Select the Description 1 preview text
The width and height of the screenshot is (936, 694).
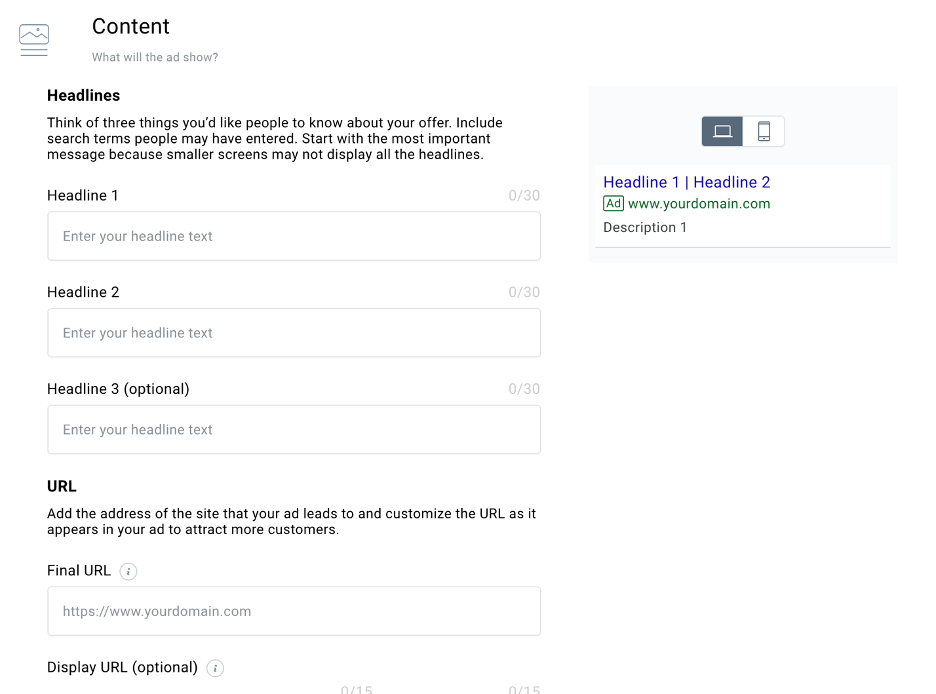point(645,227)
